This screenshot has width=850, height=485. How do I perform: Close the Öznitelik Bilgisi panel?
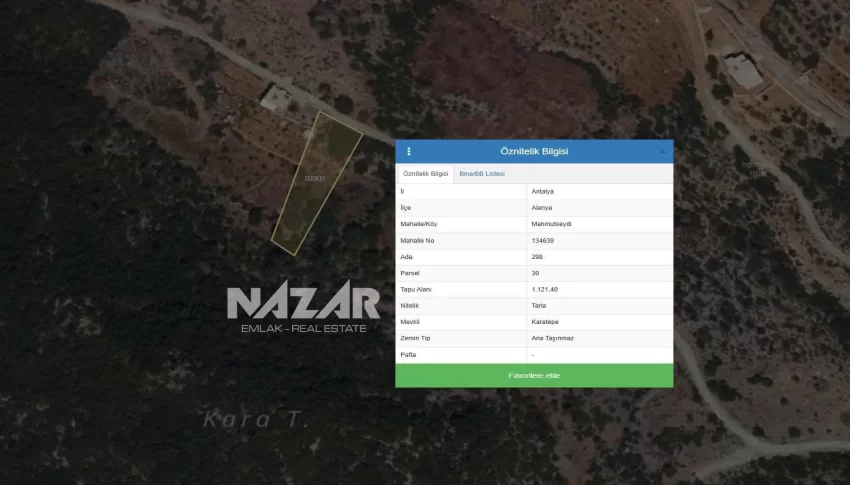(x=662, y=152)
